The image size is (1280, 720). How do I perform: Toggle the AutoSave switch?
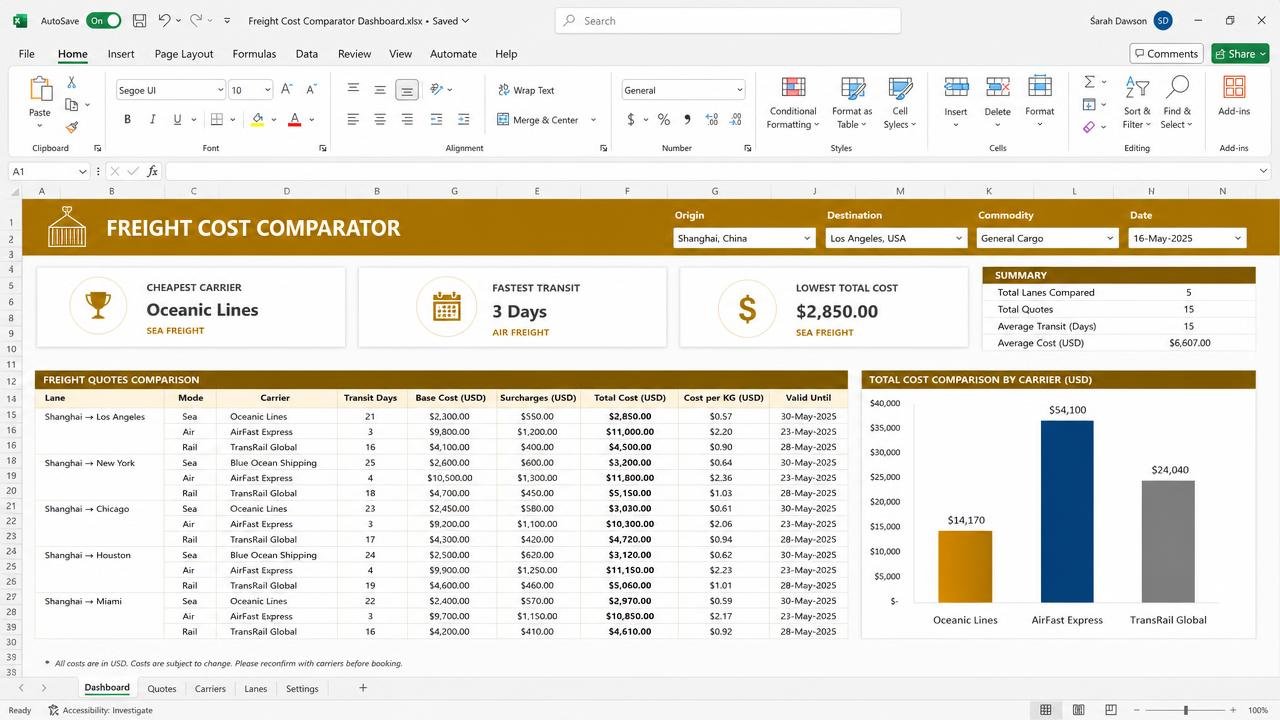pos(103,20)
